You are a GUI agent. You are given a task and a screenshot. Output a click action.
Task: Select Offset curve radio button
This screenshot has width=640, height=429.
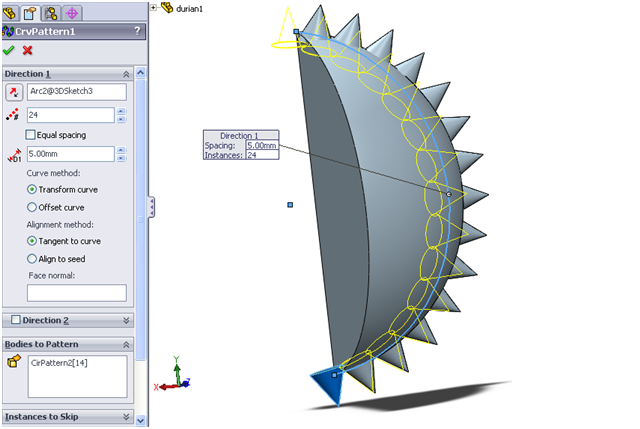pos(32,207)
